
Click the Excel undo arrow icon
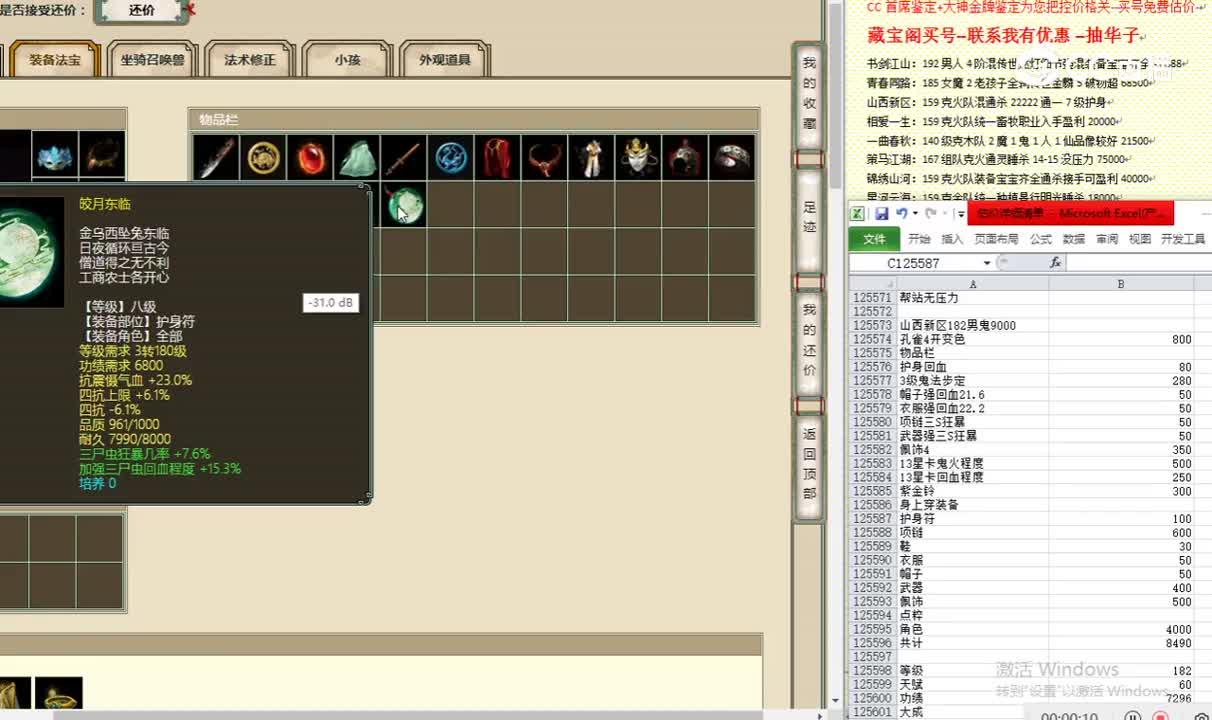pos(902,214)
